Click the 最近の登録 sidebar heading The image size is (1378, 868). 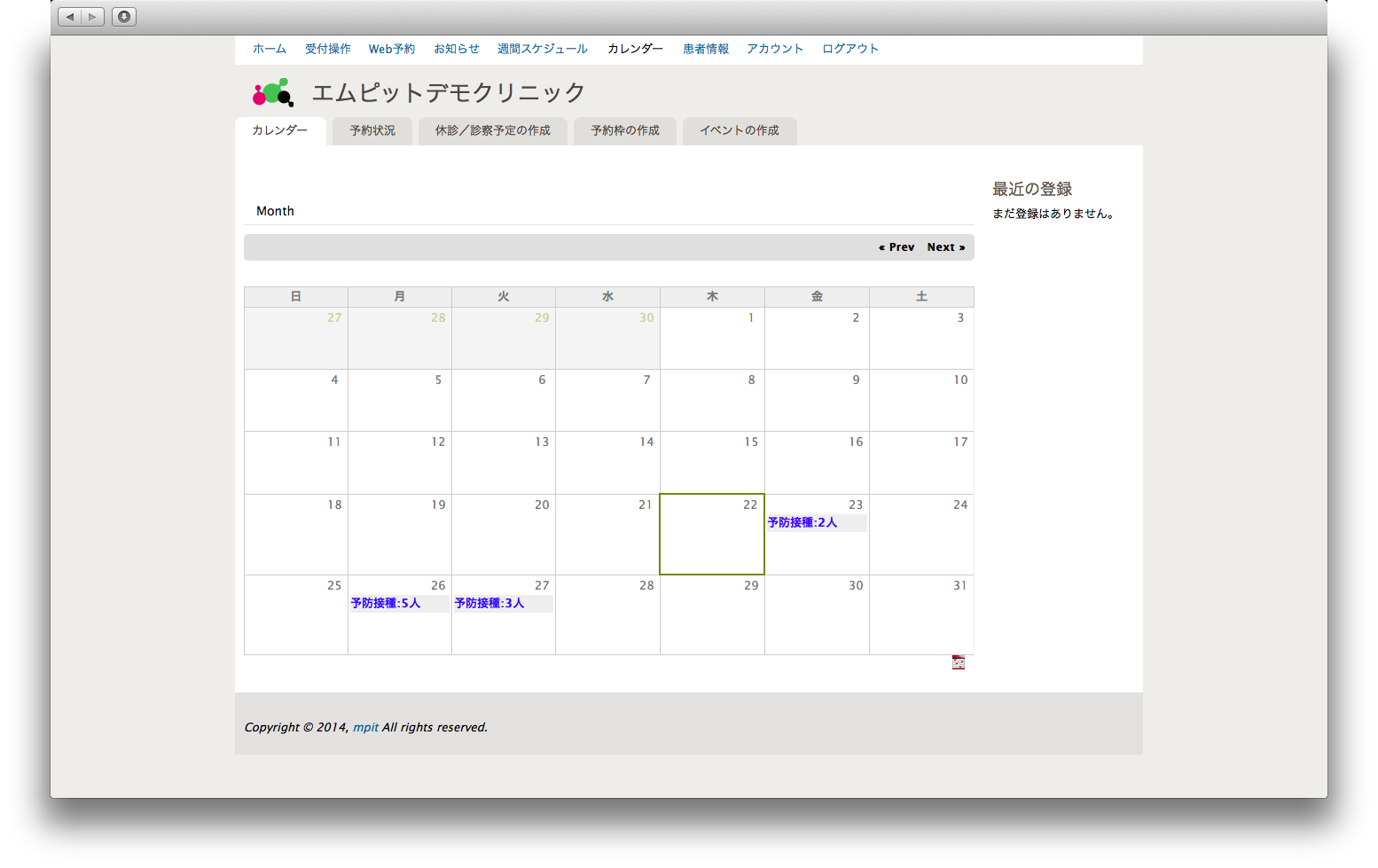tap(1032, 189)
